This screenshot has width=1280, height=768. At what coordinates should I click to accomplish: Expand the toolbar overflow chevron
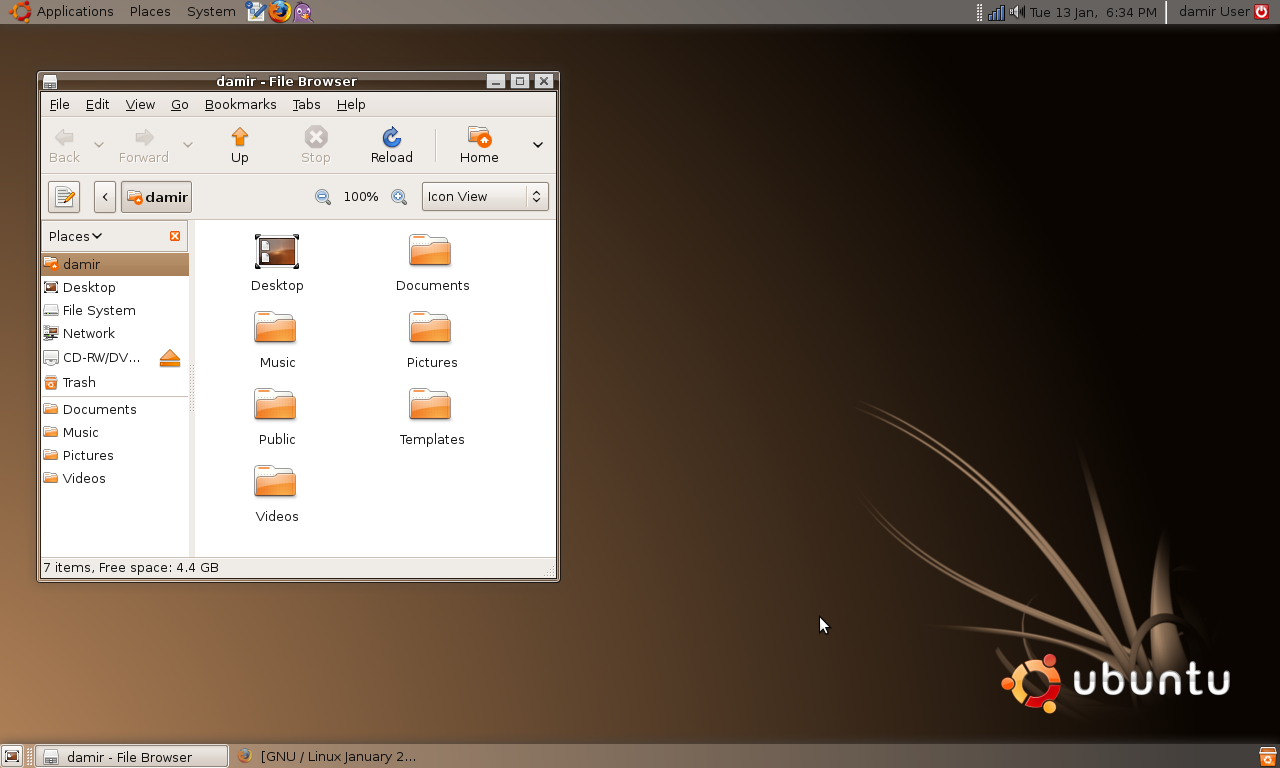[x=537, y=145]
